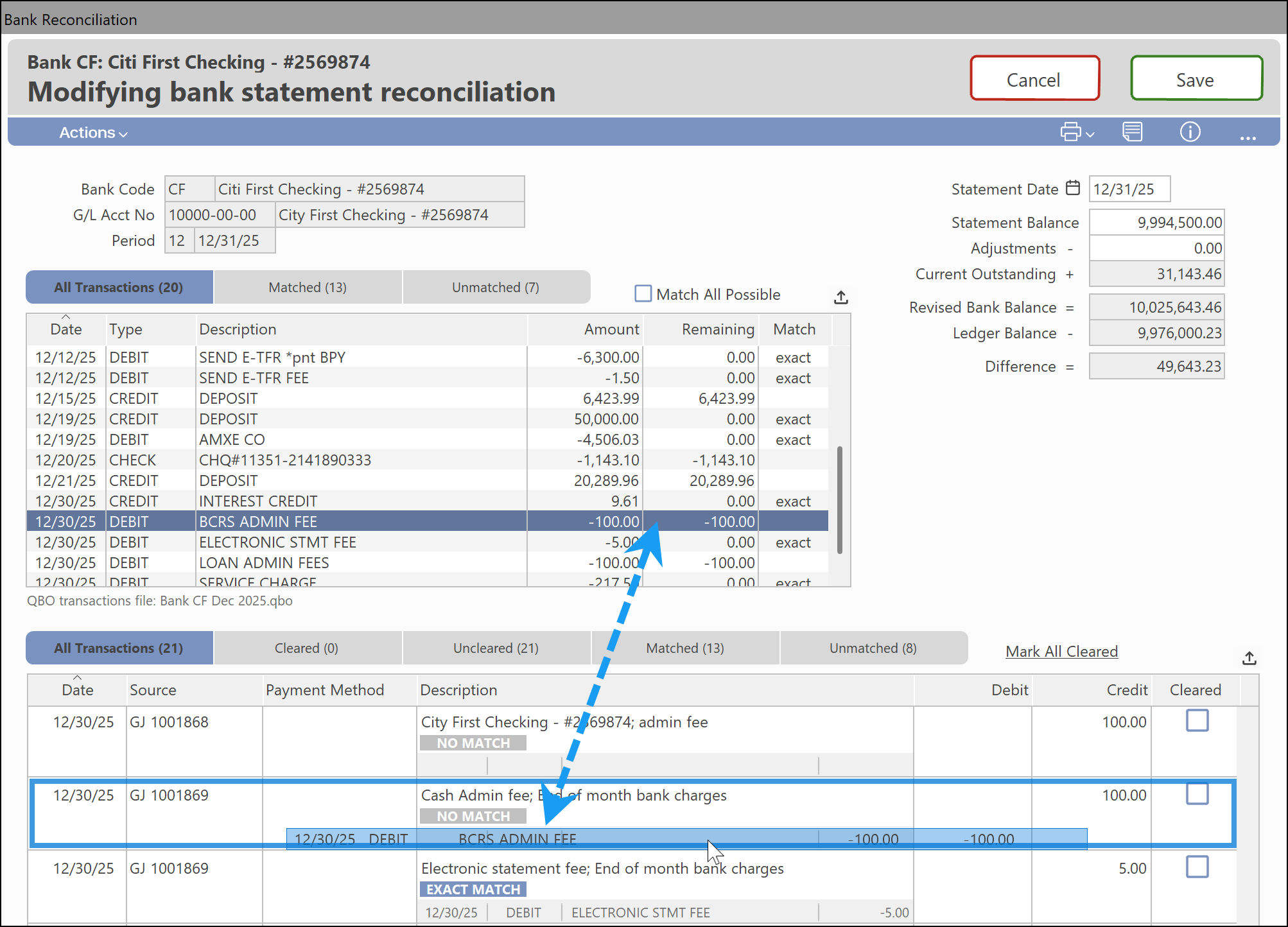This screenshot has width=1288, height=927.
Task: Switch to the Unmatched (7) tab
Action: pyautogui.click(x=496, y=288)
